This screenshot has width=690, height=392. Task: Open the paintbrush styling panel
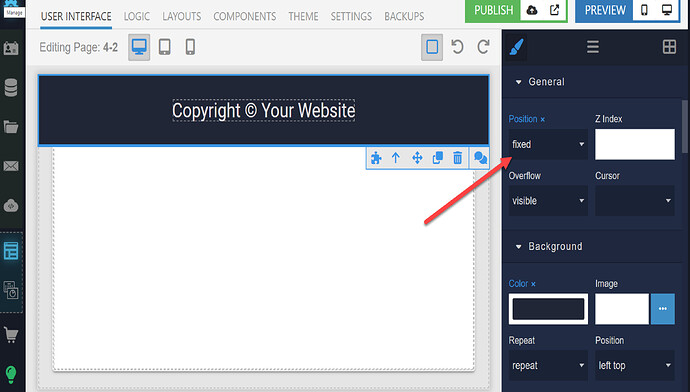pyautogui.click(x=517, y=47)
